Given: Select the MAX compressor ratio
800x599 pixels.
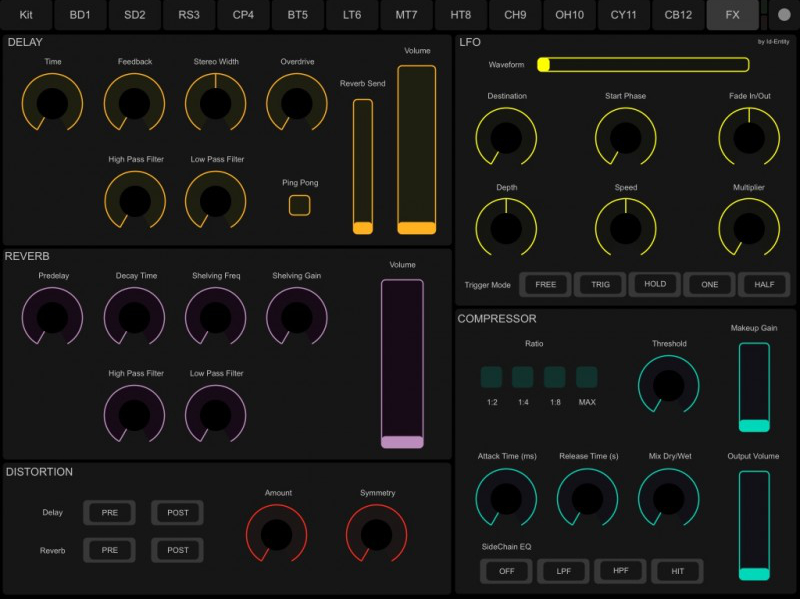Looking at the screenshot, I should click(585, 377).
